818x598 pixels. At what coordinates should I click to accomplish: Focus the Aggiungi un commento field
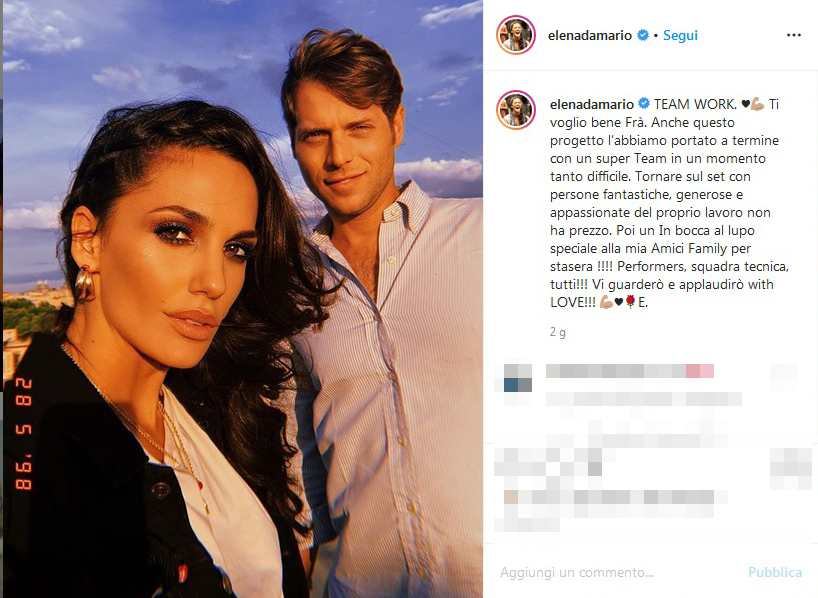point(618,572)
